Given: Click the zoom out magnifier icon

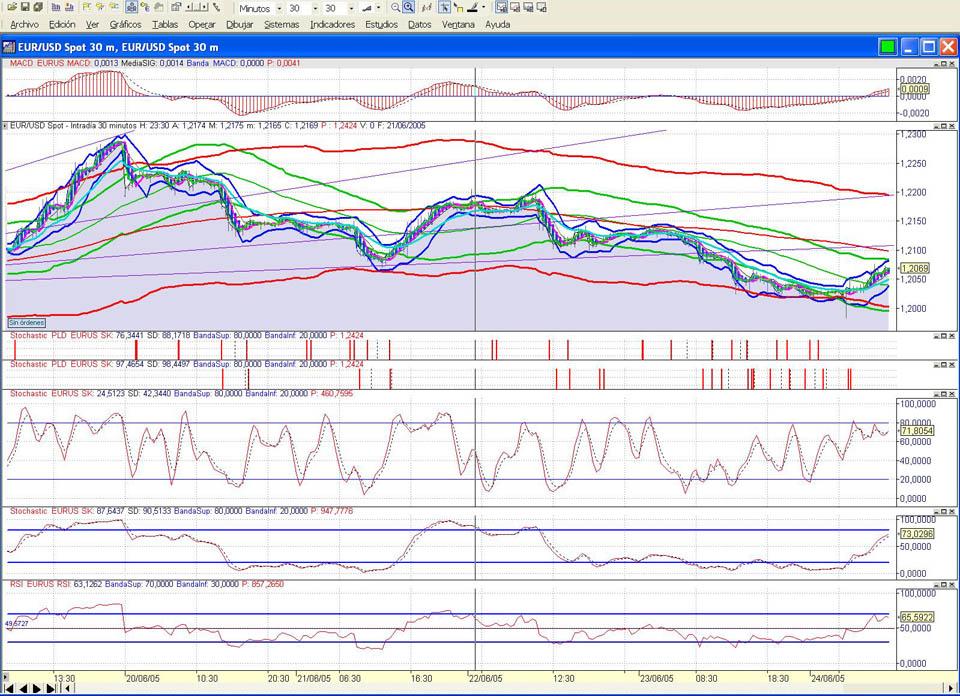Looking at the screenshot, I should 396,7.
